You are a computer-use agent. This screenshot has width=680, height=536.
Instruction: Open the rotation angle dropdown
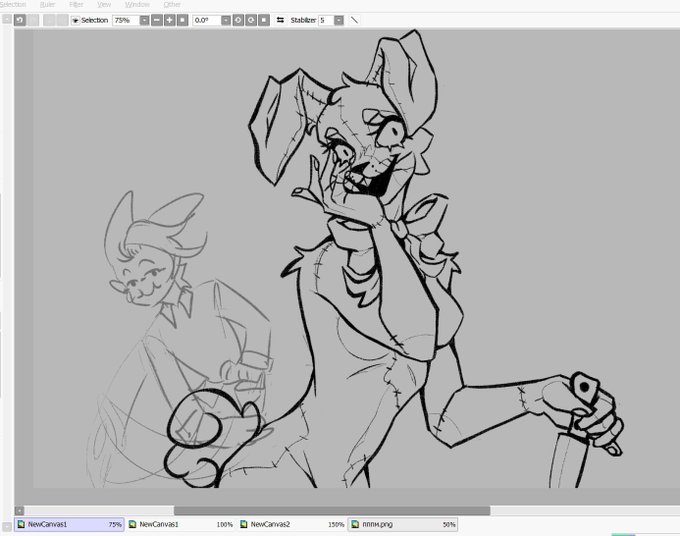226,20
